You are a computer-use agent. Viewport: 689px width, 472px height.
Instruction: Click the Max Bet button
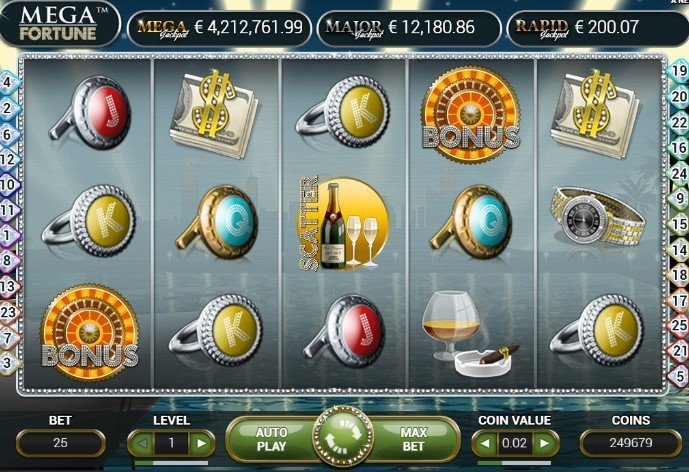pyautogui.click(x=413, y=439)
